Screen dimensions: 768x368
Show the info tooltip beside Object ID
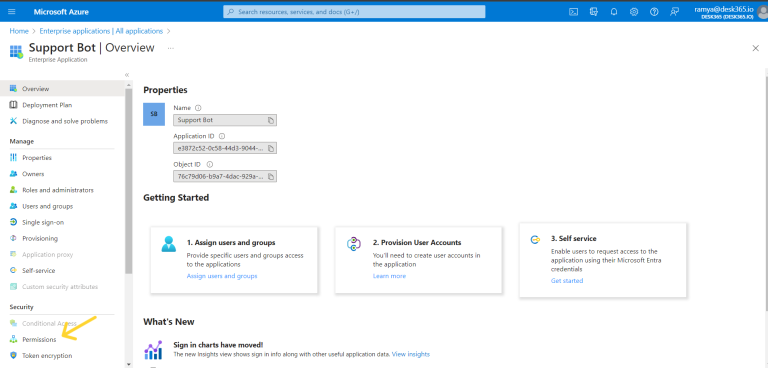click(x=210, y=165)
